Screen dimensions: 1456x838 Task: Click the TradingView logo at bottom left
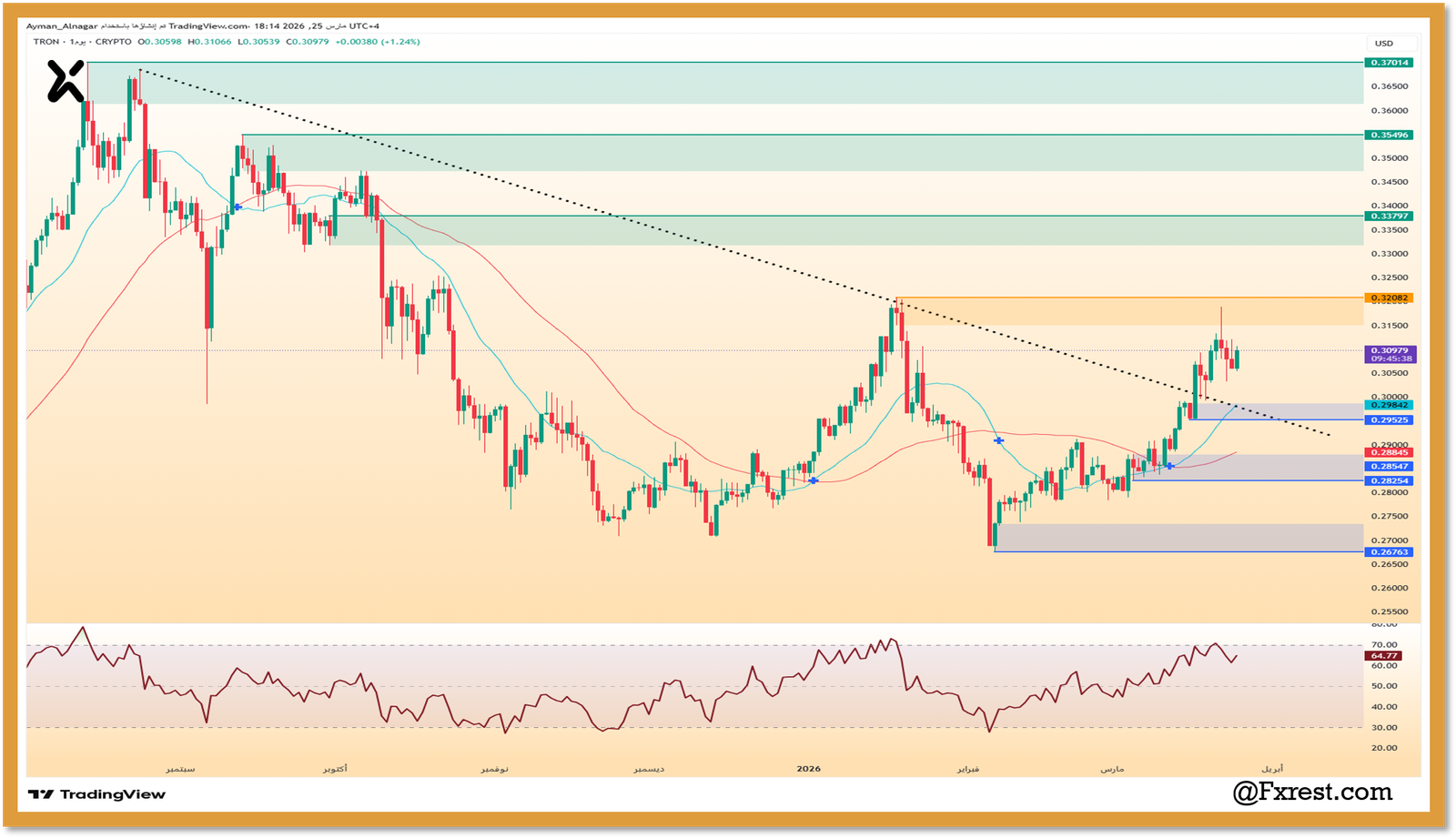coord(96,794)
